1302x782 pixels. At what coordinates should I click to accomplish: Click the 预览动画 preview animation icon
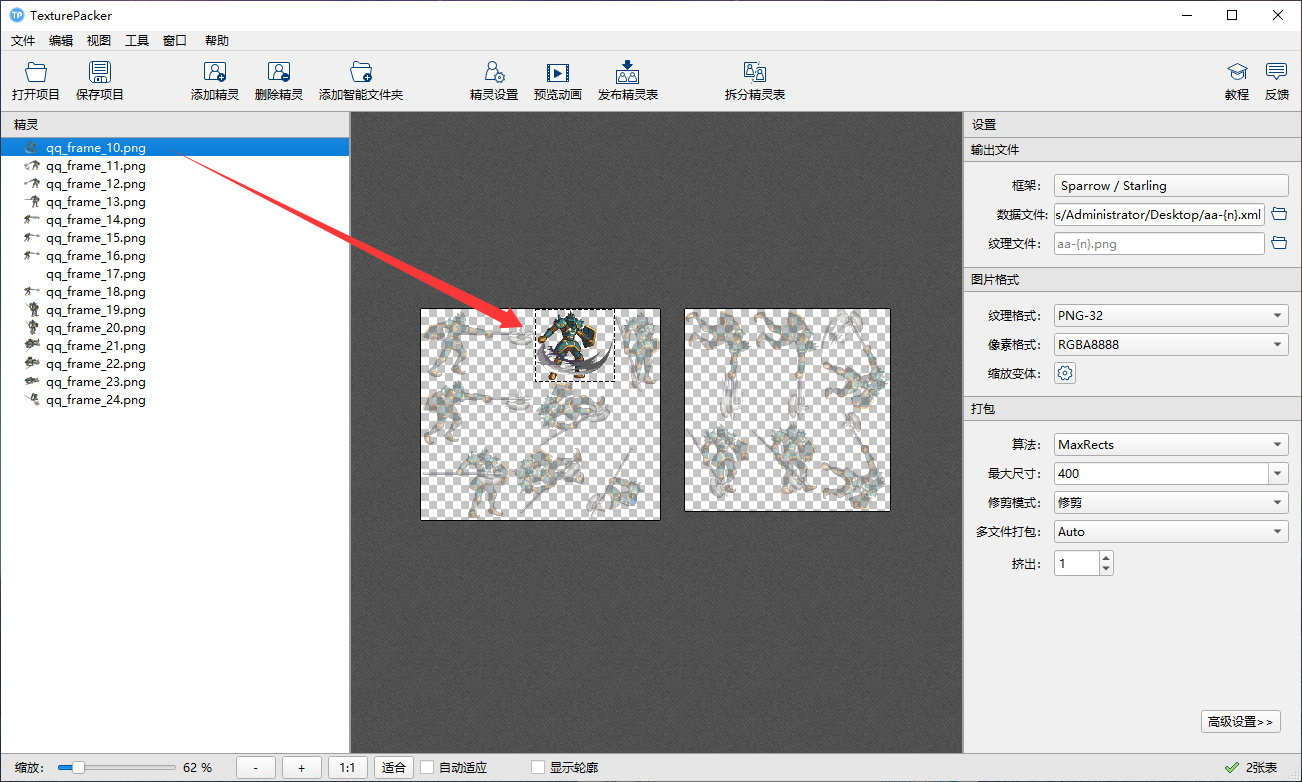click(557, 73)
